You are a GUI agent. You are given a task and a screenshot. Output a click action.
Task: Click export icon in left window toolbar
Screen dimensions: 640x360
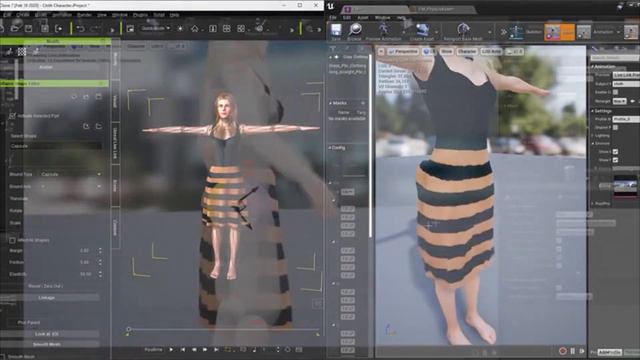(x=59, y=29)
